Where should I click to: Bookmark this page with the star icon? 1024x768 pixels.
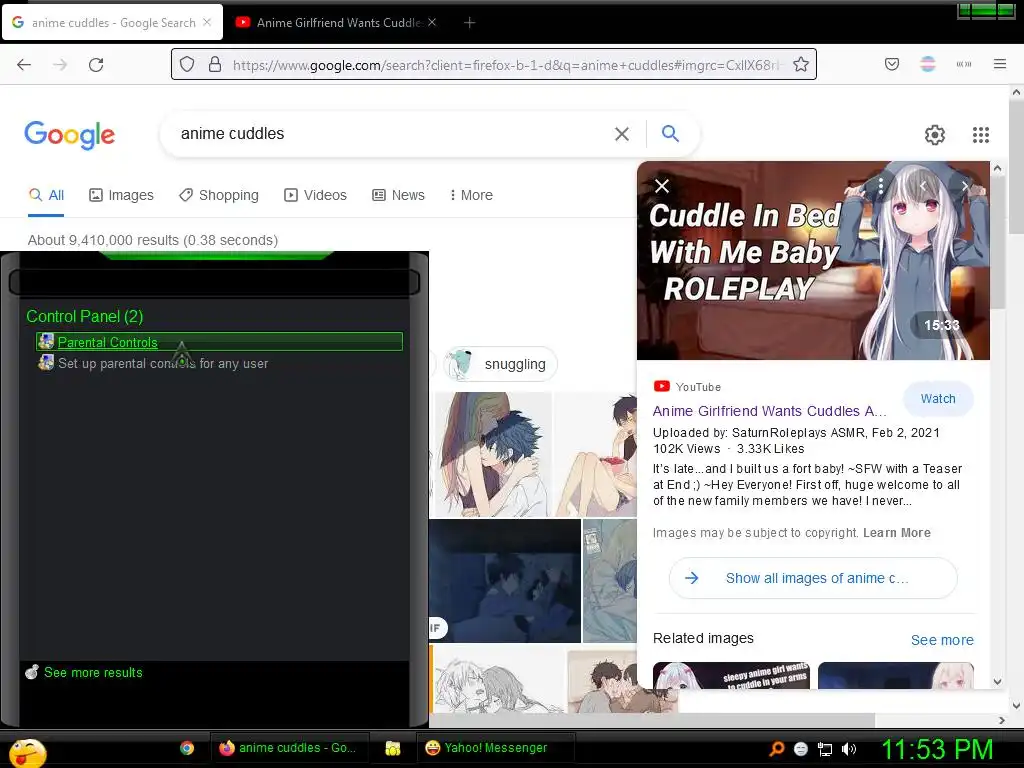click(x=801, y=64)
